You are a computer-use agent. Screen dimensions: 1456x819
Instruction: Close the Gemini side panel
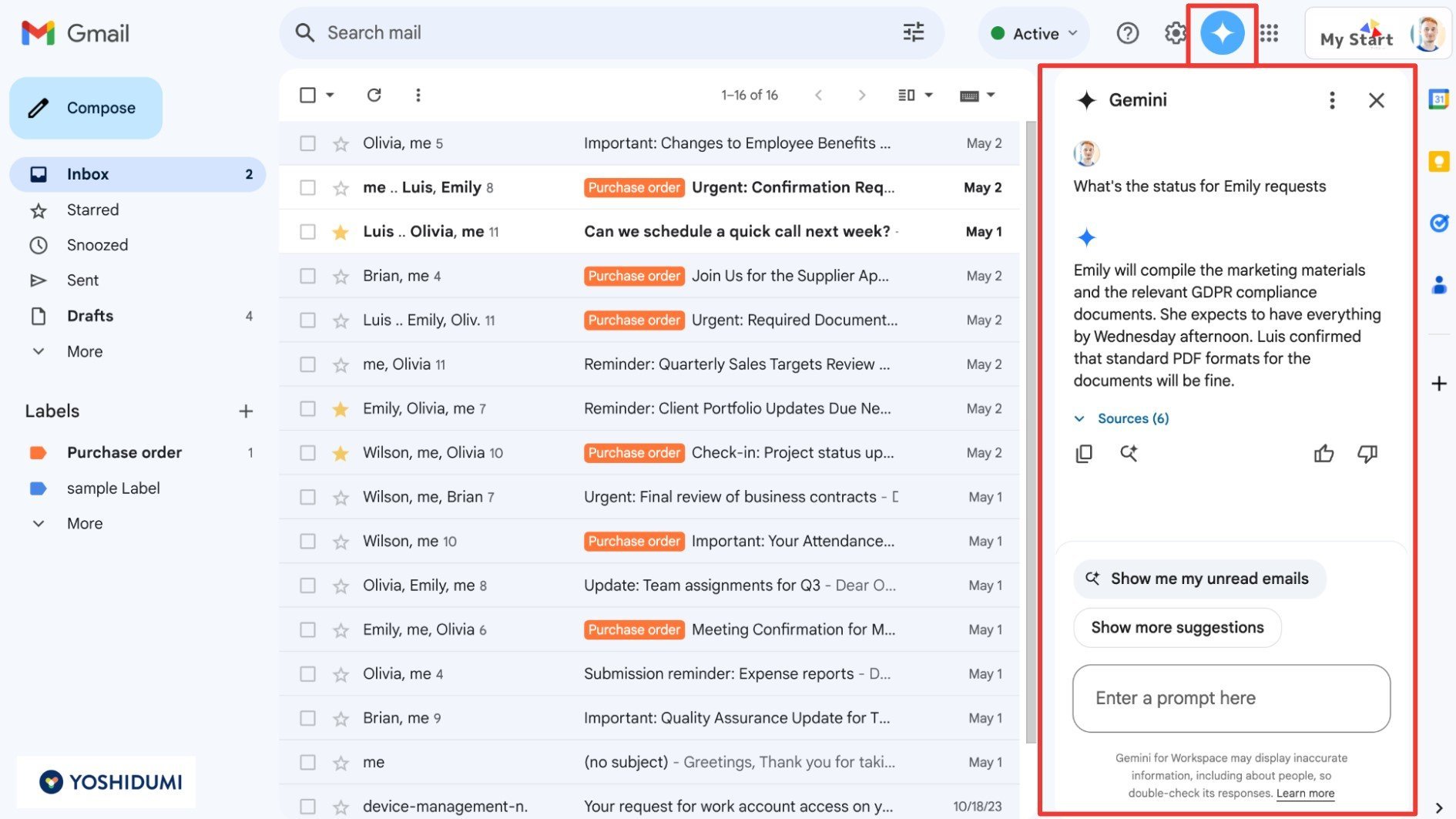(1376, 100)
